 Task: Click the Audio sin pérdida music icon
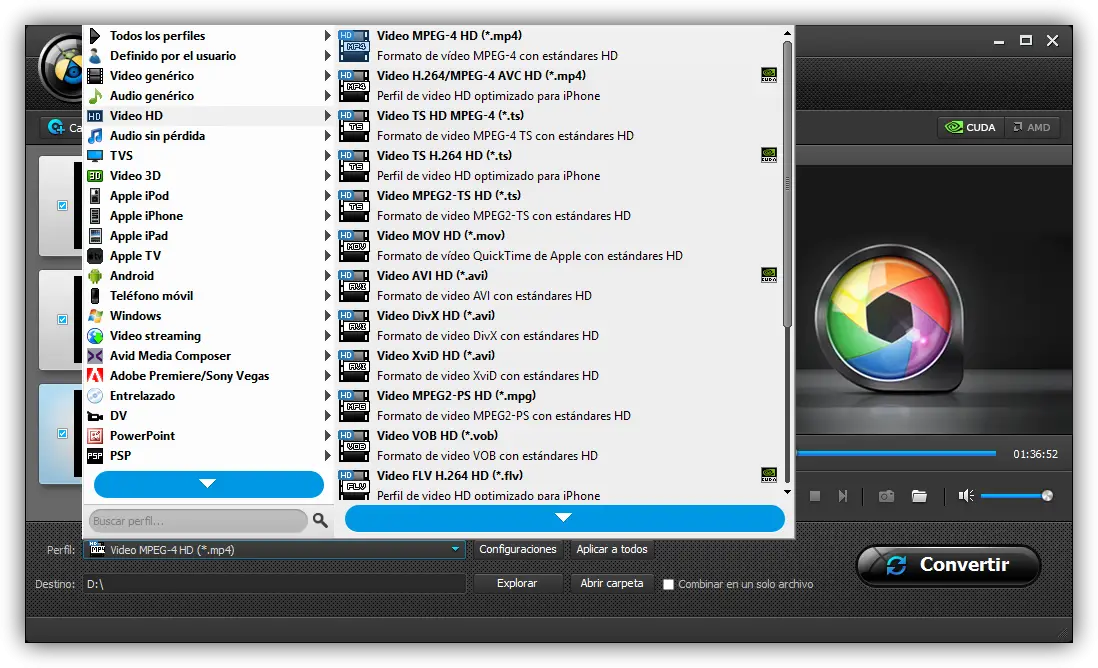coord(95,136)
